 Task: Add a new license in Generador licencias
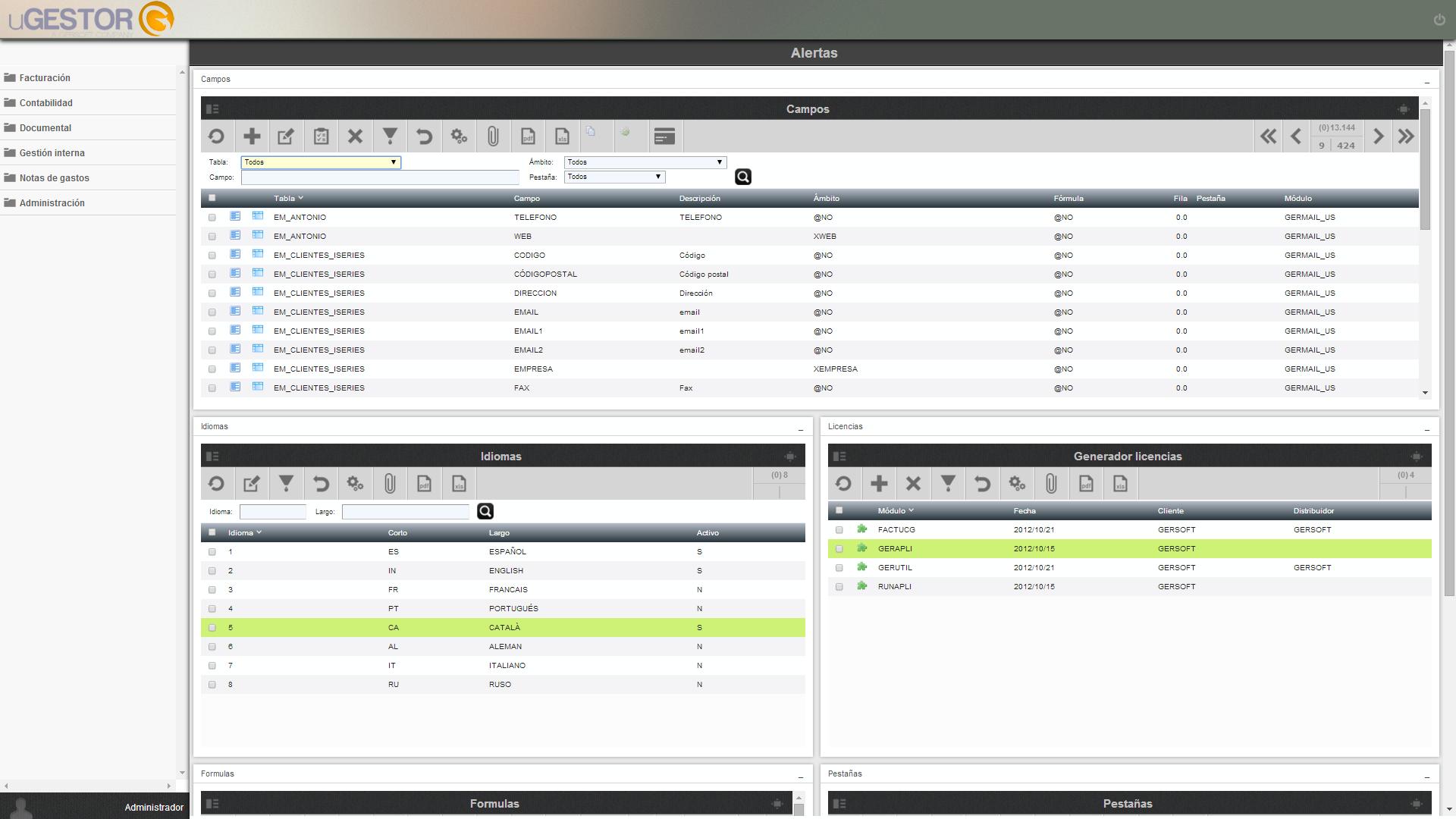[x=879, y=484]
